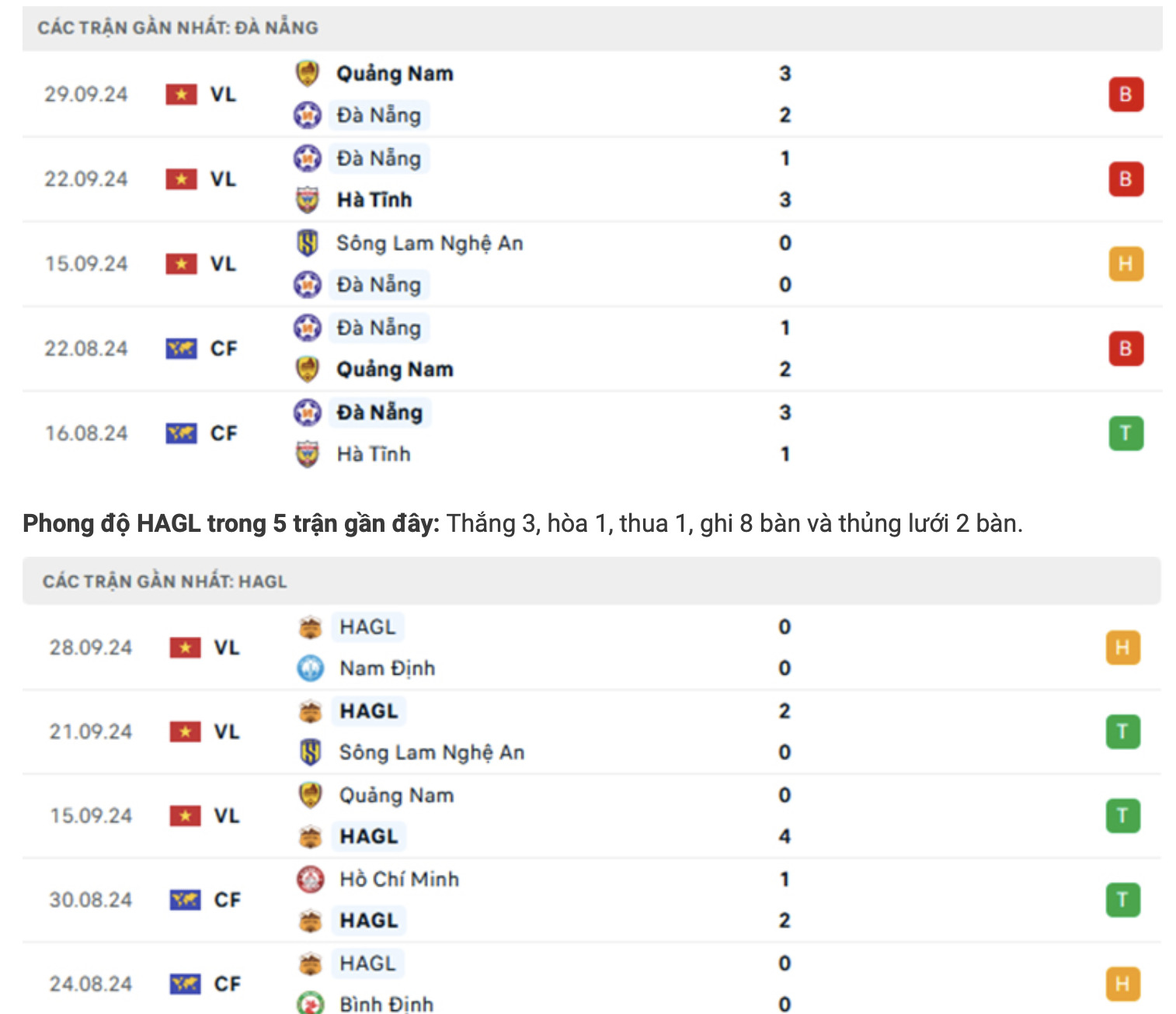Click HAGL logo in the 21.09.24 match
The height and width of the screenshot is (1014, 1176).
coord(311,711)
